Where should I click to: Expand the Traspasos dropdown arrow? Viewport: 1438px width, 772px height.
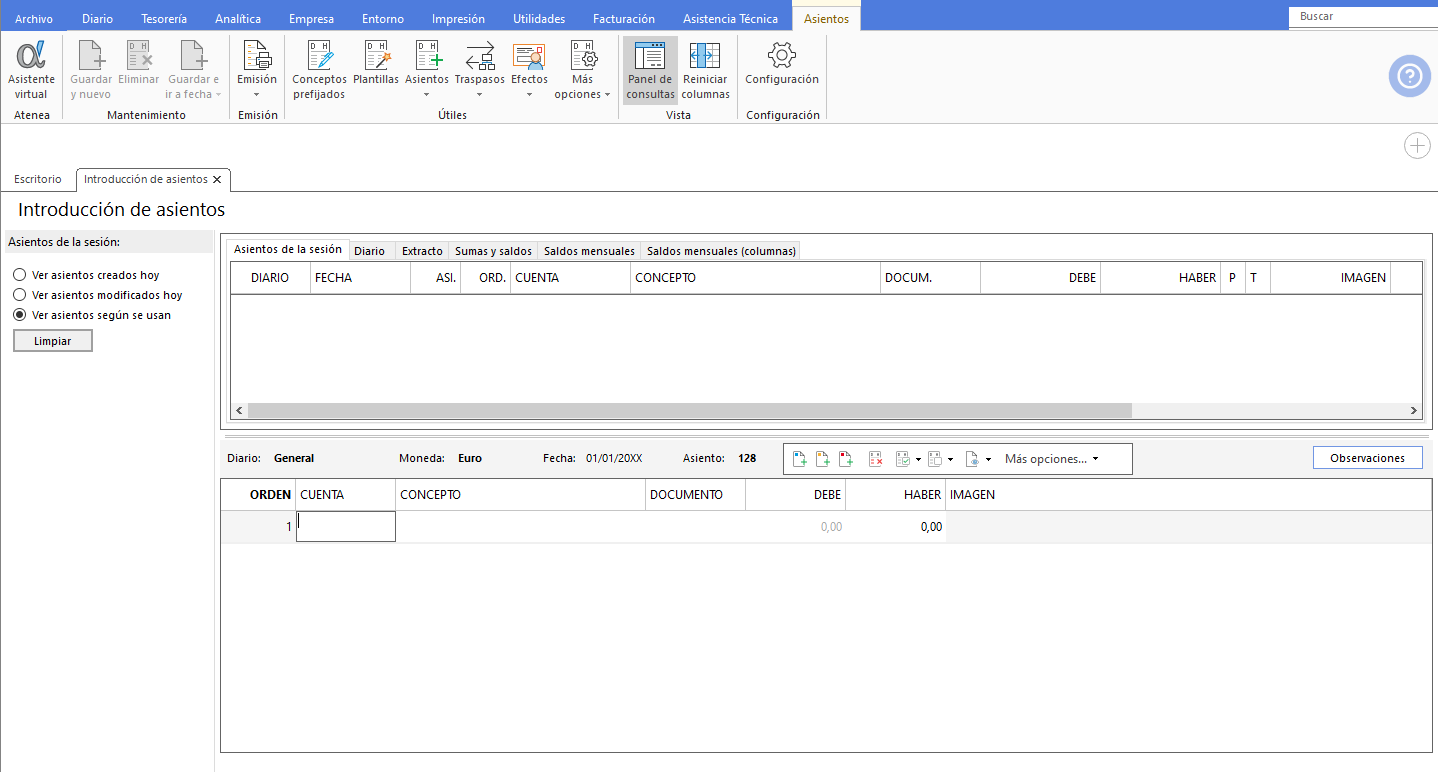coord(480,95)
